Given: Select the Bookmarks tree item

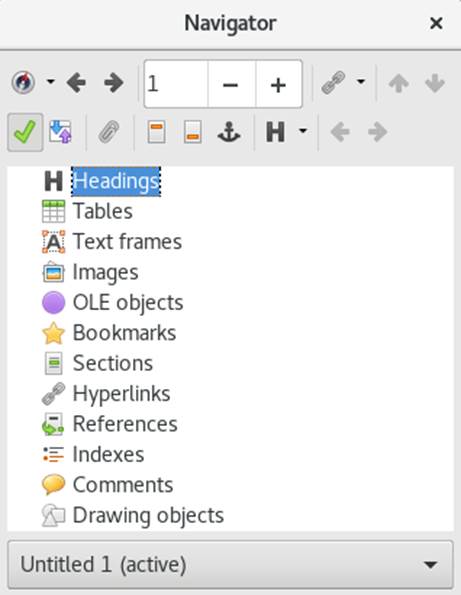Looking at the screenshot, I should [x=124, y=333].
